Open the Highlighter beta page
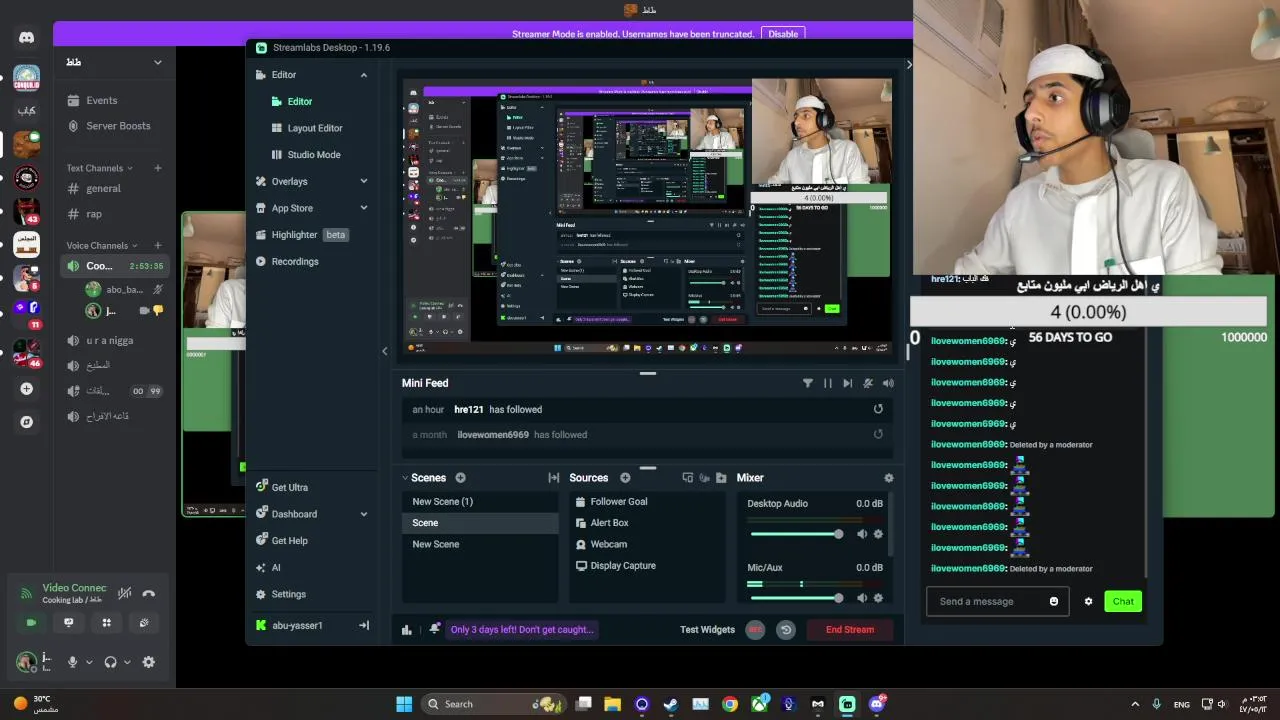The width and height of the screenshot is (1280, 720). click(301, 235)
